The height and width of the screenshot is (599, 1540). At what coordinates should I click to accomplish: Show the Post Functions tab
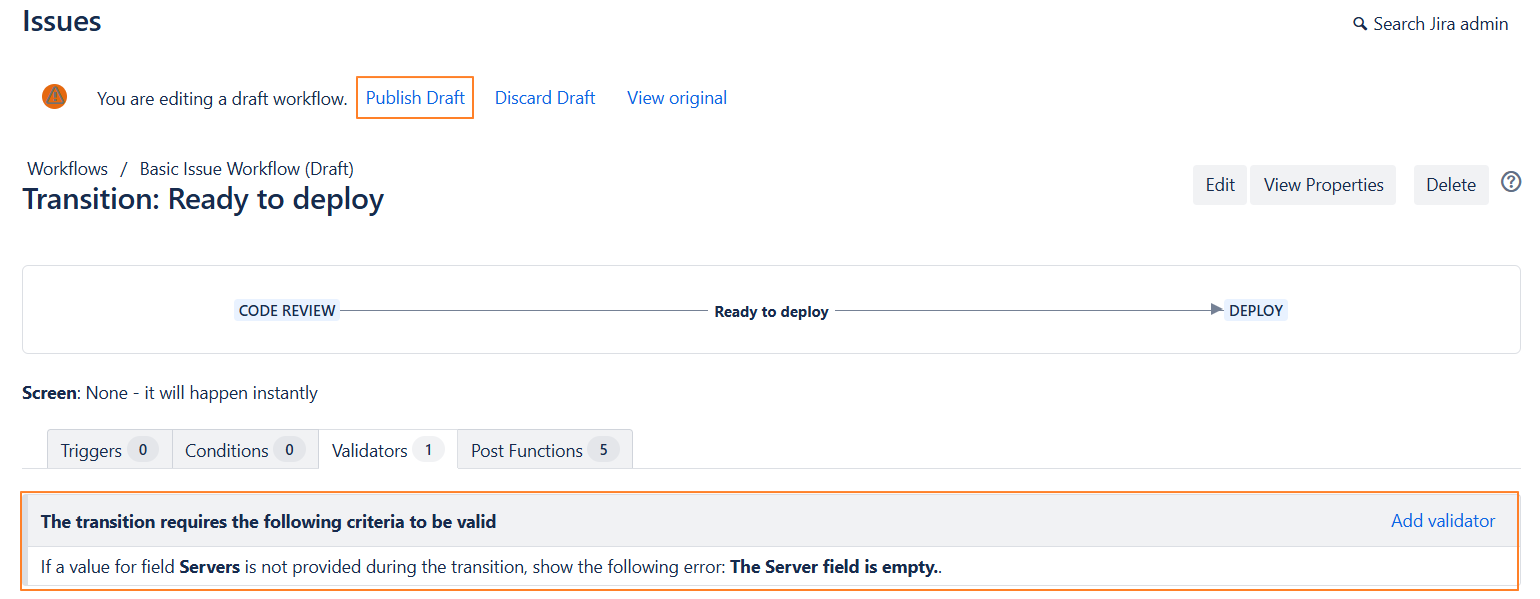click(544, 450)
